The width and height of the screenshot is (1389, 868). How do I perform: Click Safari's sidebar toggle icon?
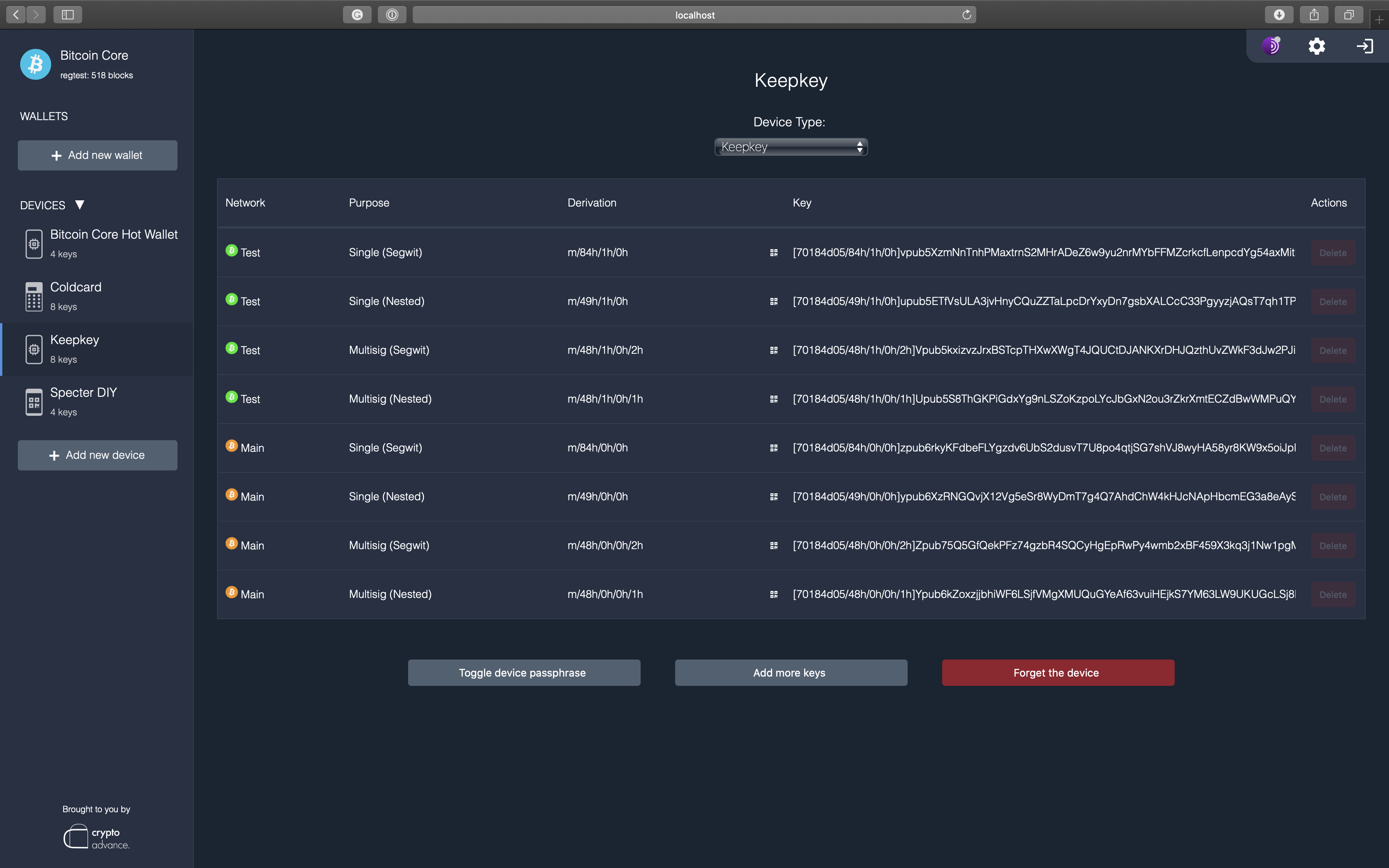pos(68,15)
